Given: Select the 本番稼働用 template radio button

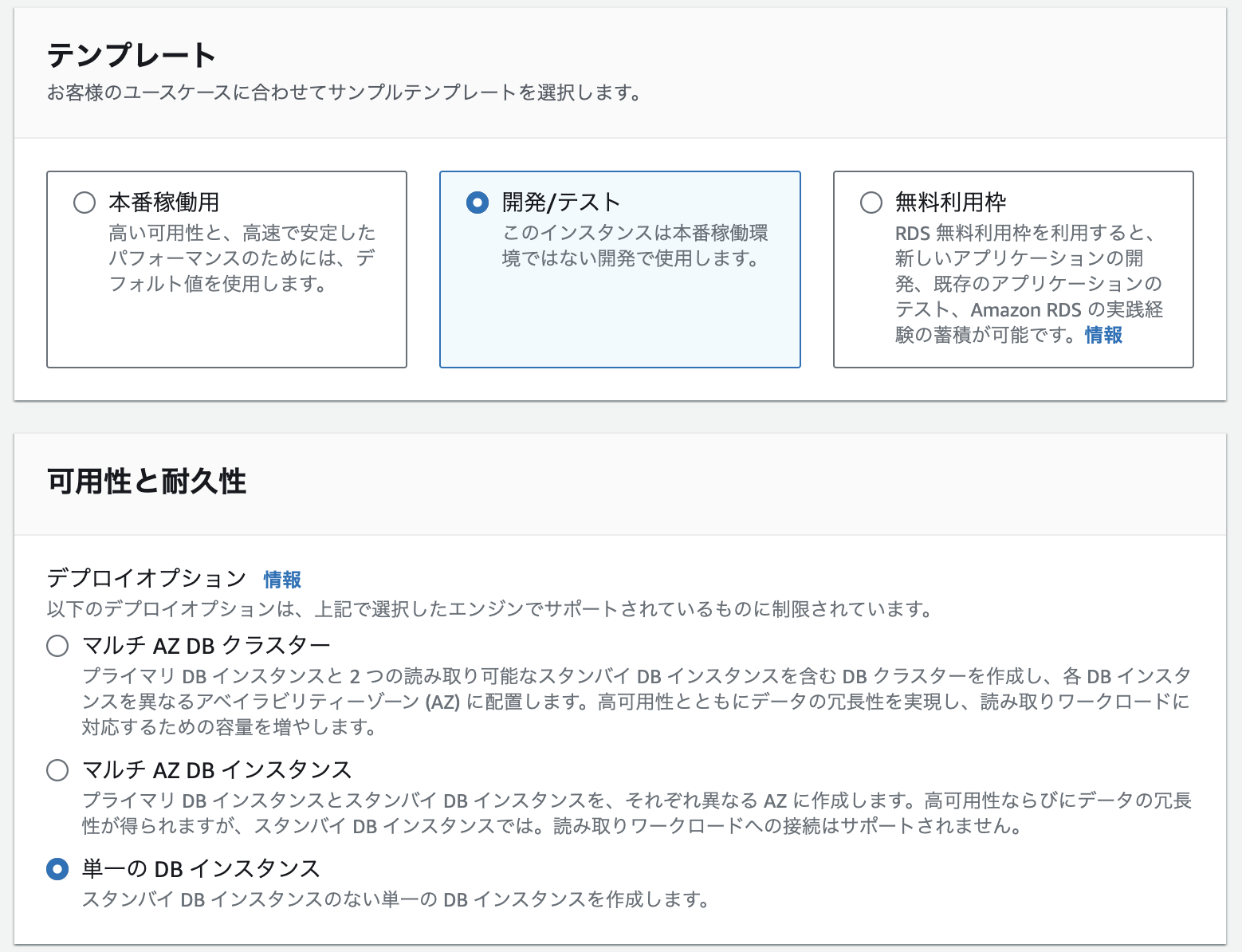Looking at the screenshot, I should click(84, 203).
